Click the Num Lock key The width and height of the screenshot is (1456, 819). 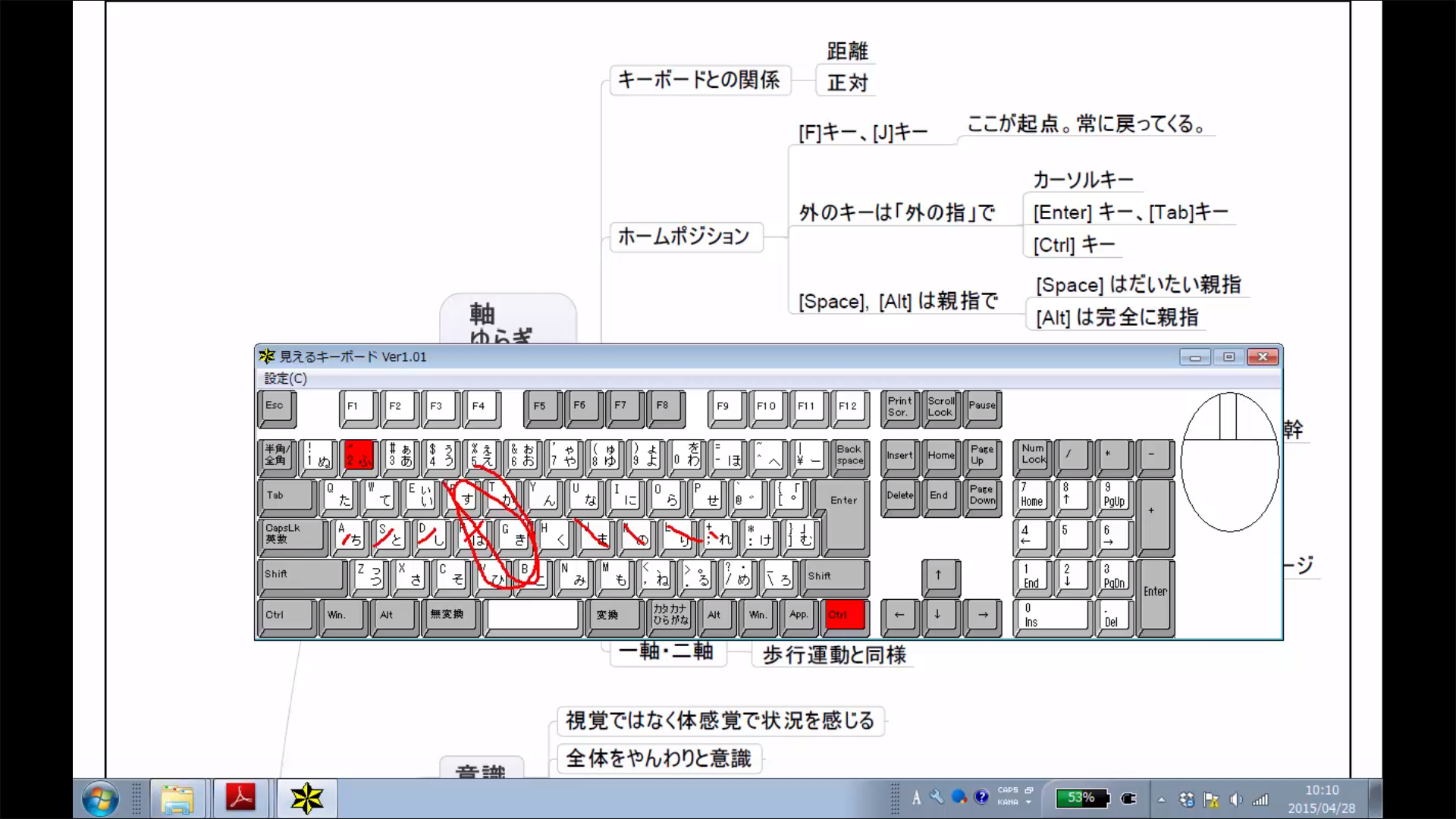coord(1033,455)
